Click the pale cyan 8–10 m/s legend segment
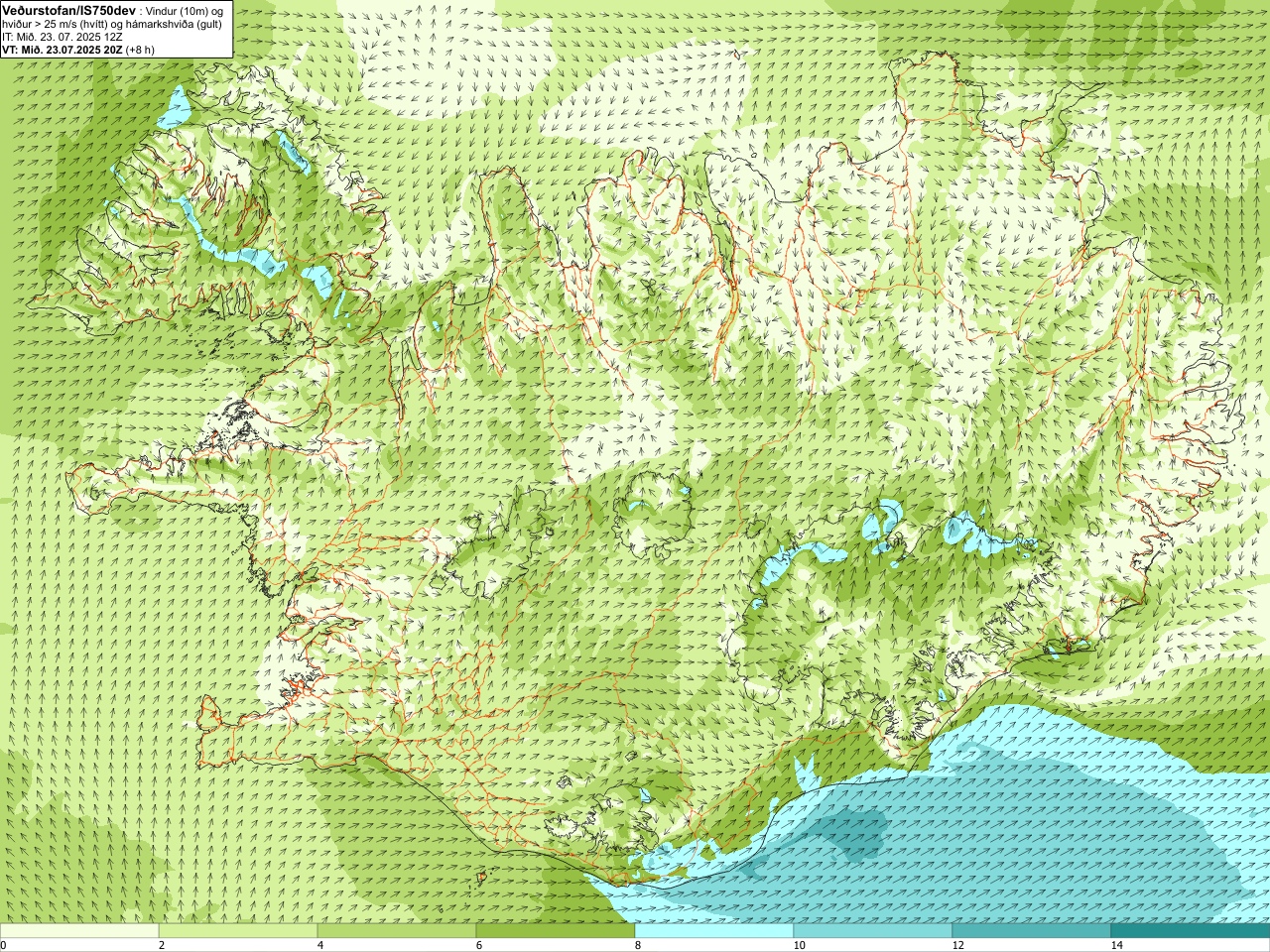 (x=714, y=931)
